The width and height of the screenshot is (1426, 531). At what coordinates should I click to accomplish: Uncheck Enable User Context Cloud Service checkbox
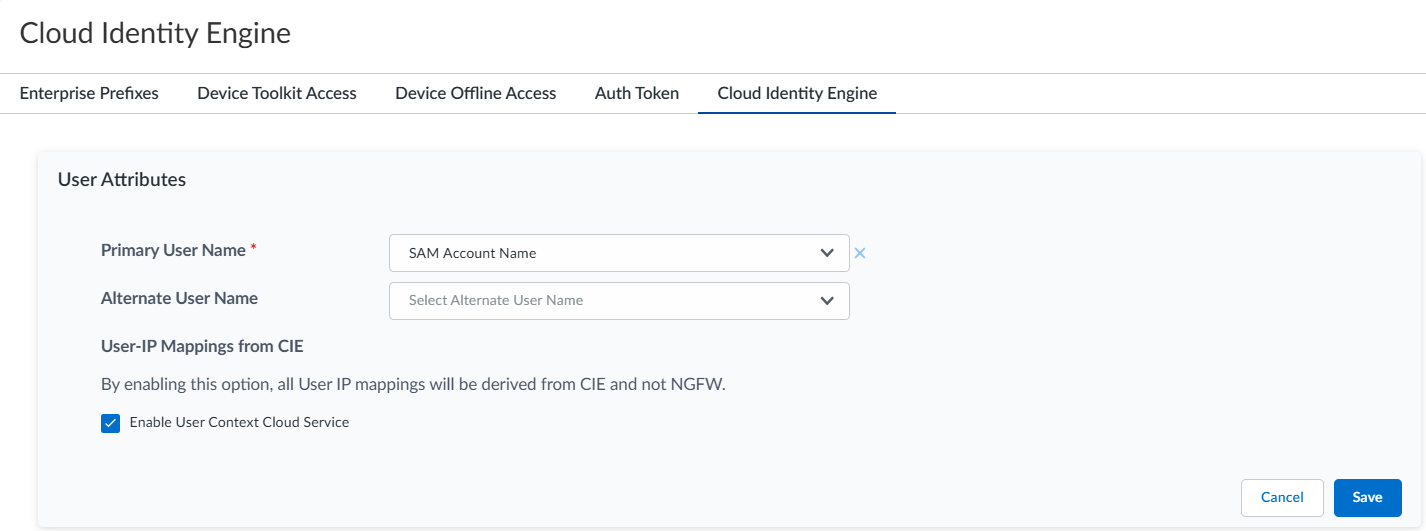111,423
